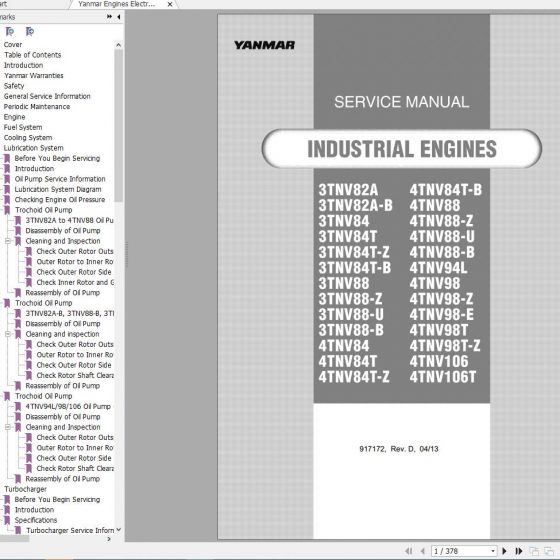Click bookmark icon for Oil Pump Service Information

pos(7,179)
